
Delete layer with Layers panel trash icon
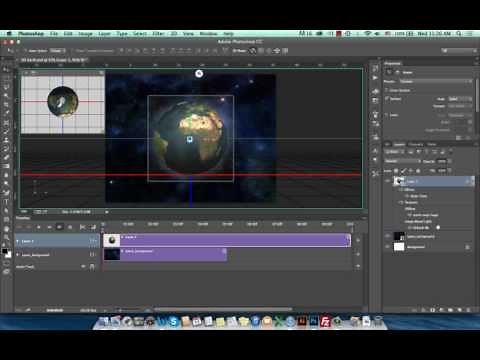pos(469,310)
